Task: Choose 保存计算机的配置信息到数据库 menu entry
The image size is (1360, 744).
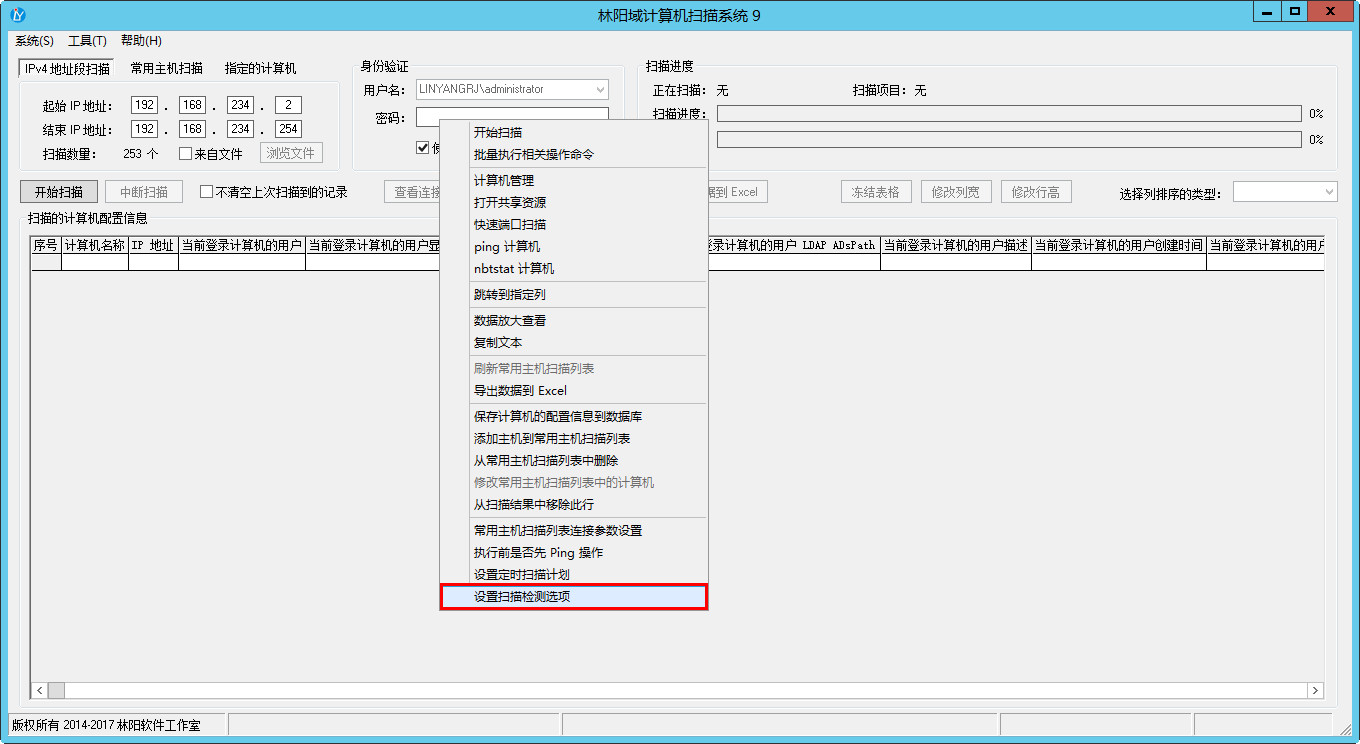Action: click(574, 416)
